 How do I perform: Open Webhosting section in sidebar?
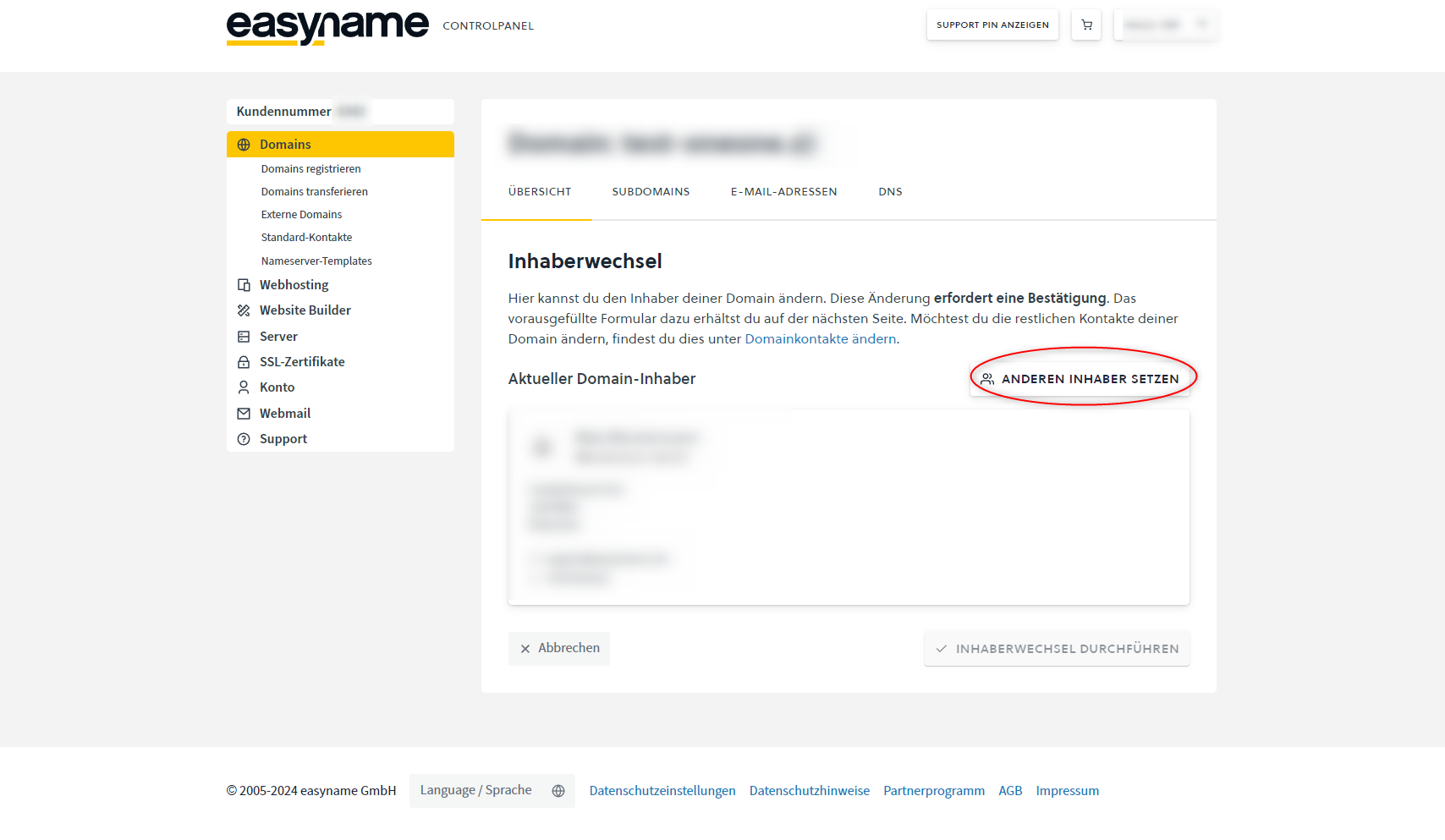(294, 285)
